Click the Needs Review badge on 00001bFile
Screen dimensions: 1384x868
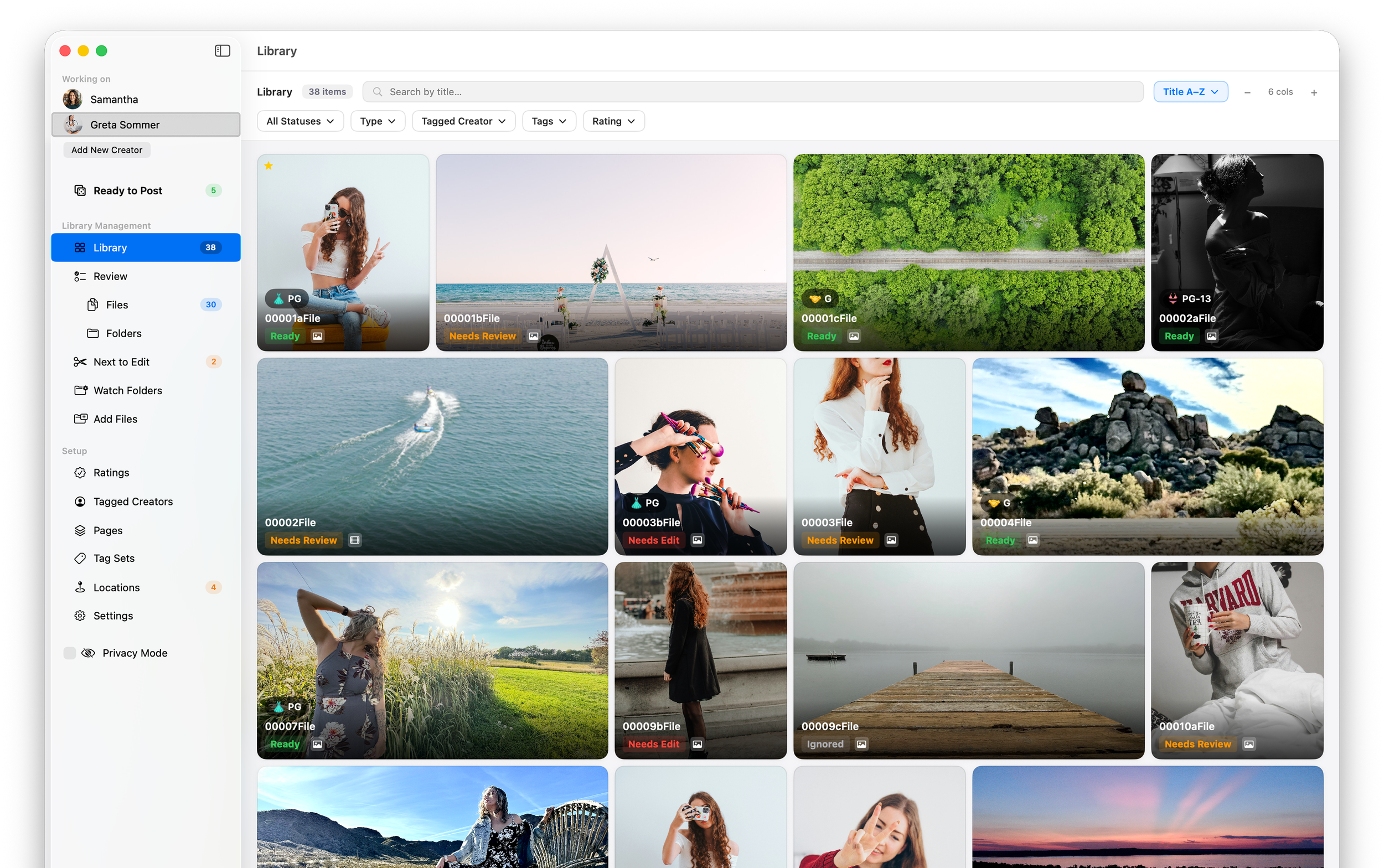point(482,337)
